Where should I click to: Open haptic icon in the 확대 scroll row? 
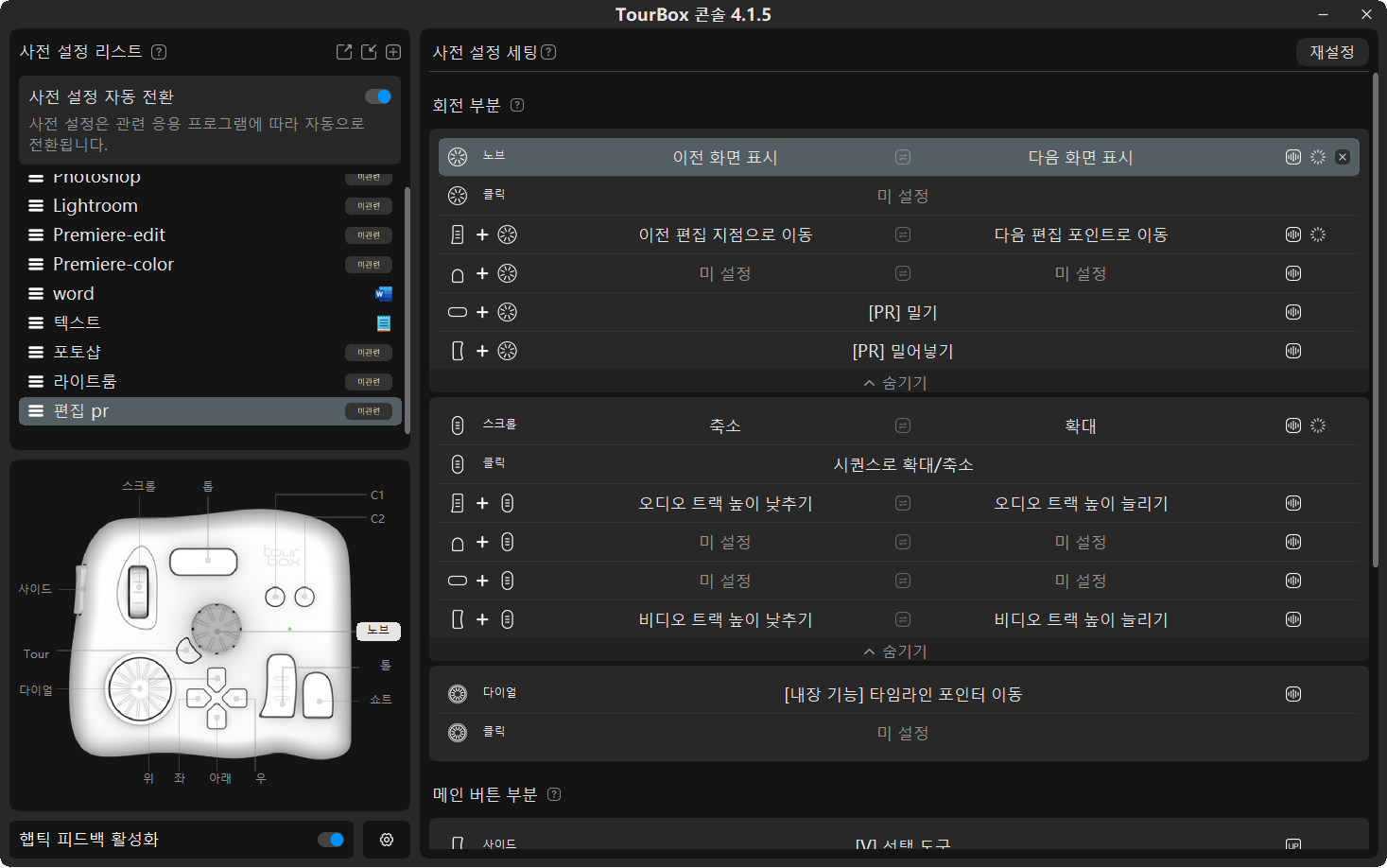coord(1293,425)
